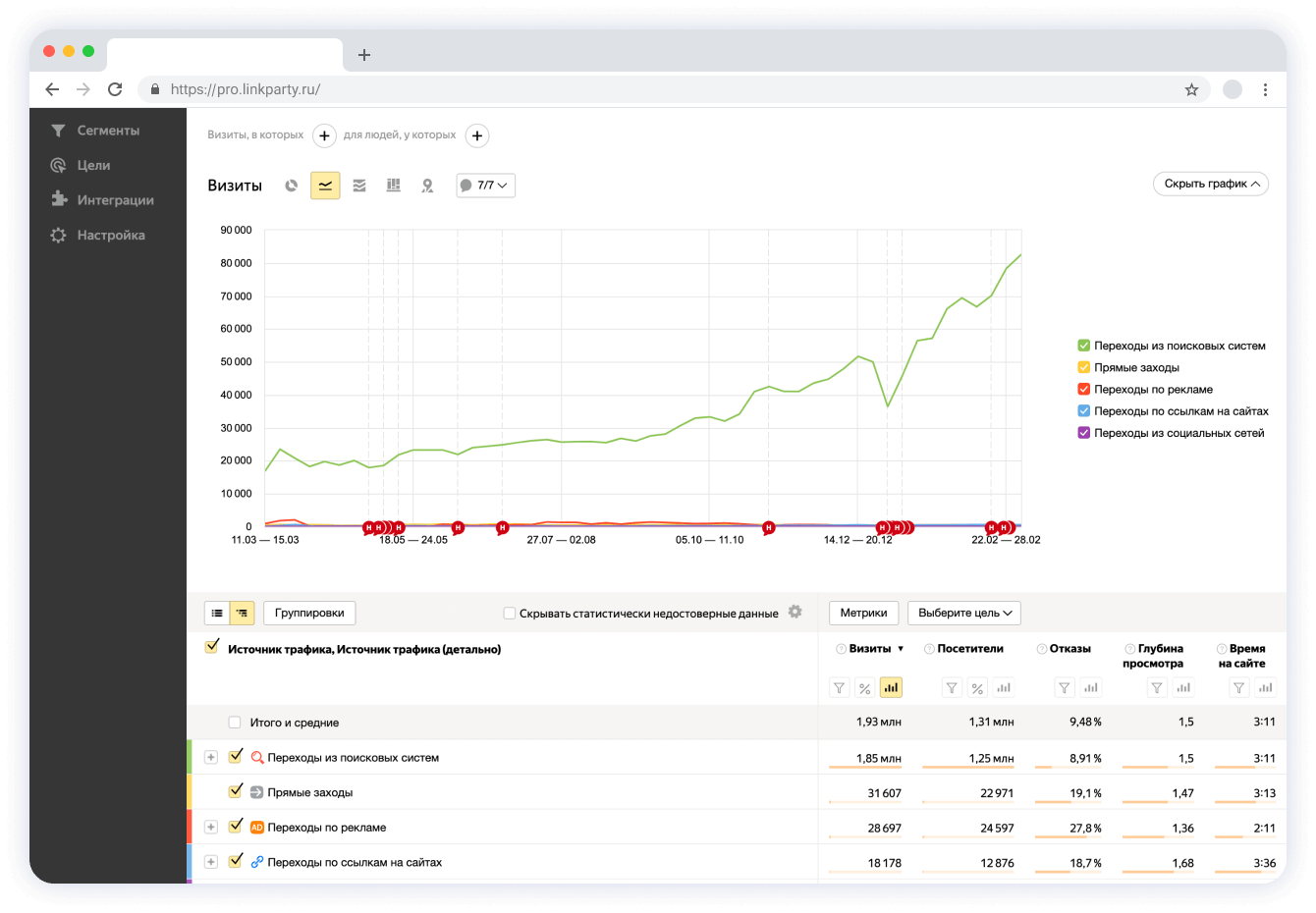This screenshot has height=913, width=1316.
Task: Uncheck Переходы из поисковых систем row checkbox
Action: 235,756
